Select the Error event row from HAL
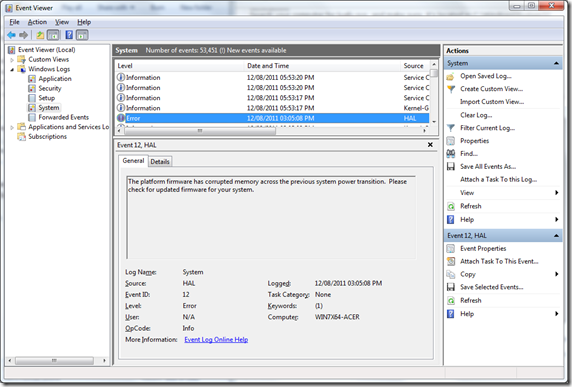The height and width of the screenshot is (387, 572). (273, 118)
